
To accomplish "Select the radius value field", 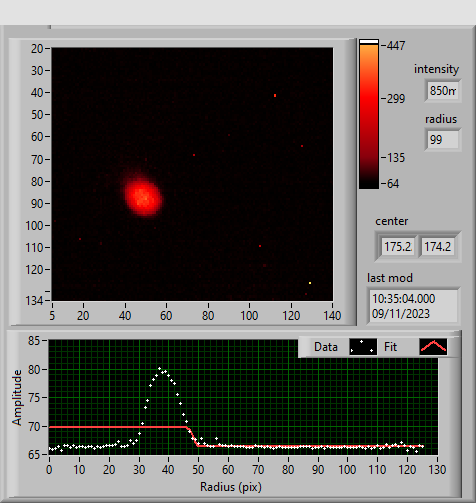I will point(443,139).
